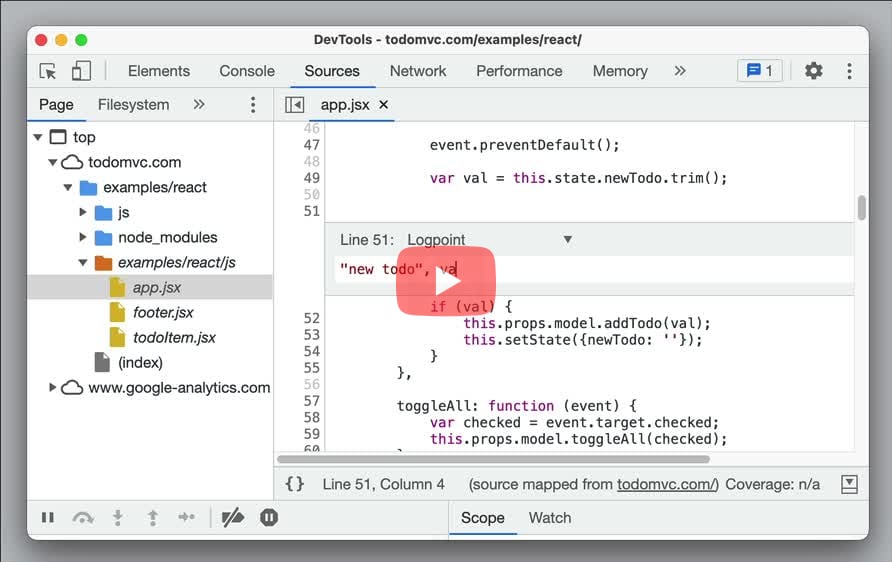The image size is (892, 562).
Task: Click the 'this.props.model.addTodo(val);' code line
Action: point(587,324)
